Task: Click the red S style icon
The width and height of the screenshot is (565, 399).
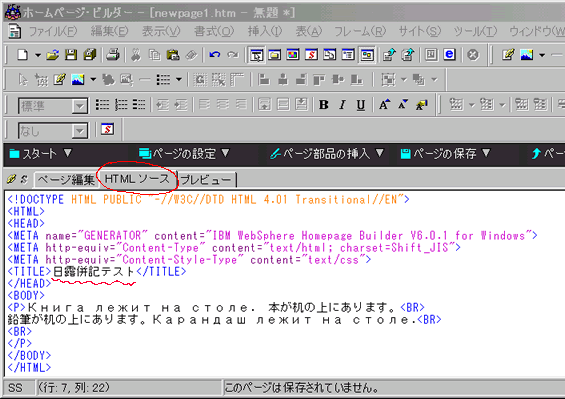Action: click(107, 129)
